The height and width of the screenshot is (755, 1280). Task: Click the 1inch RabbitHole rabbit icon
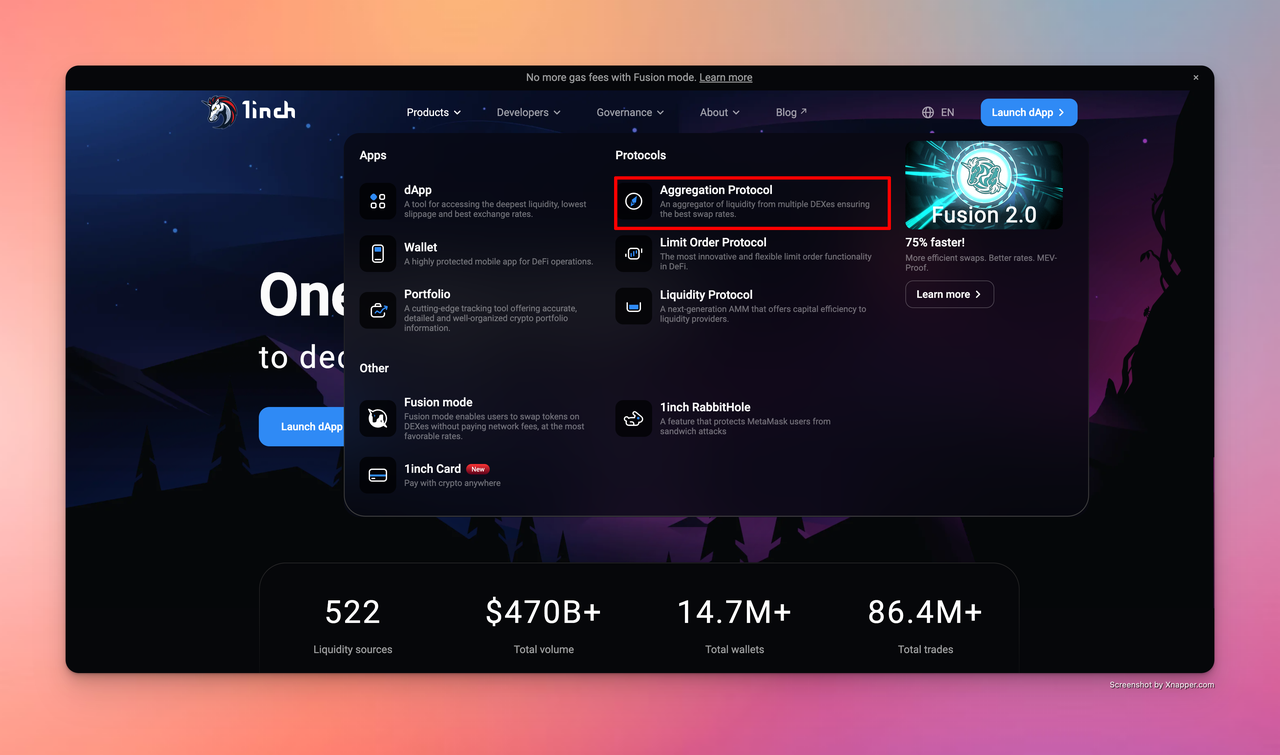634,419
